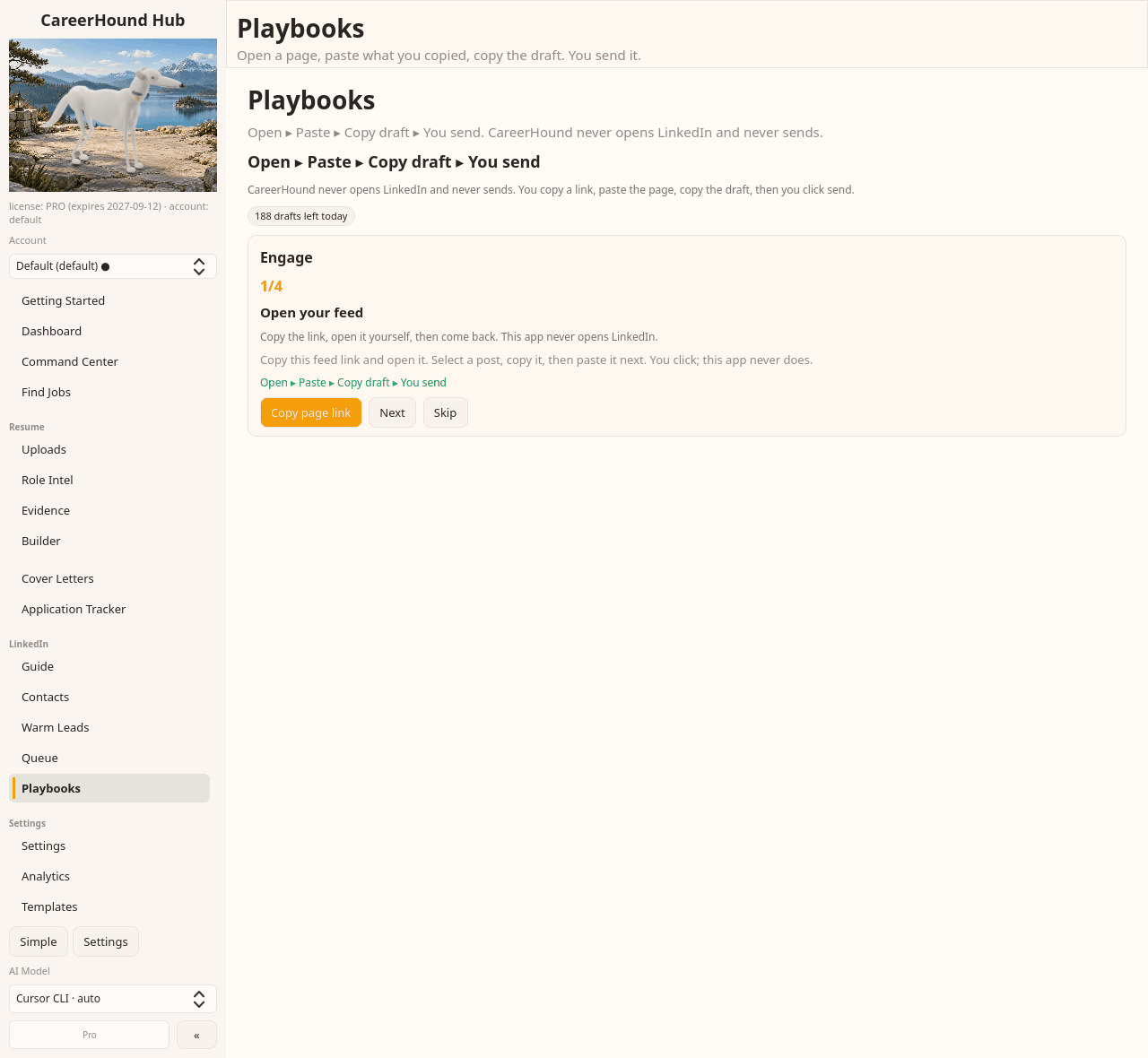Click the orange 1/4 step counter
The height and width of the screenshot is (1058, 1148).
point(271,286)
